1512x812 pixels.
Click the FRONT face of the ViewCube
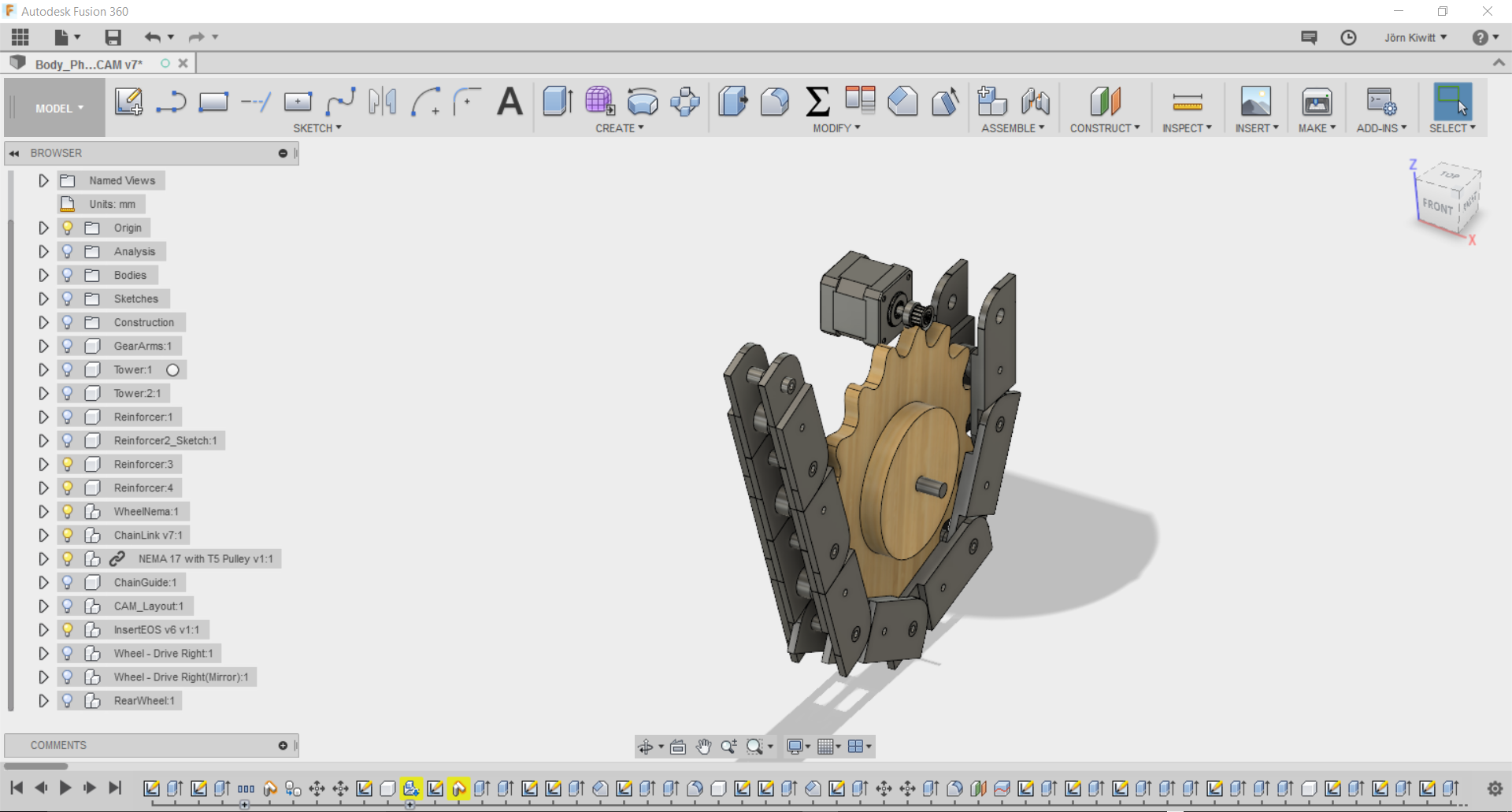[1436, 206]
